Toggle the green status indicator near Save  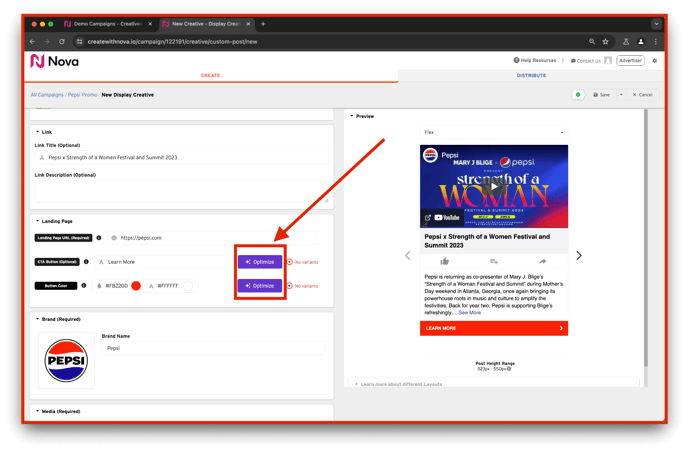(x=578, y=95)
